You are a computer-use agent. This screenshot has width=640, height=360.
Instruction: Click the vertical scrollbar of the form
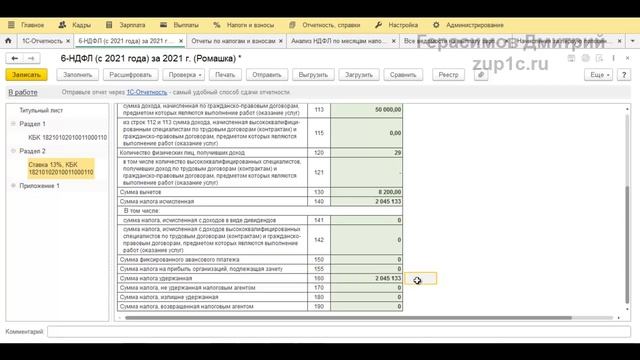coord(627,244)
